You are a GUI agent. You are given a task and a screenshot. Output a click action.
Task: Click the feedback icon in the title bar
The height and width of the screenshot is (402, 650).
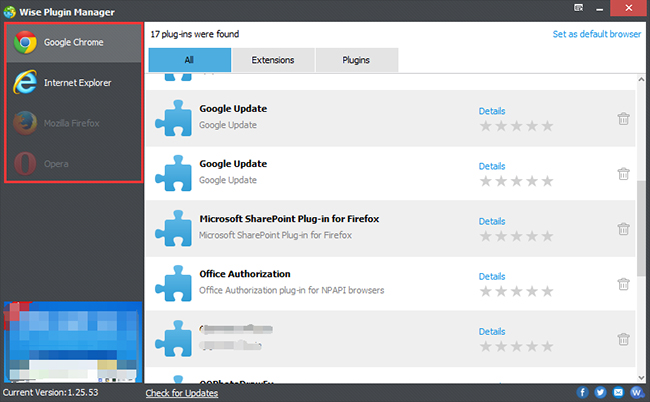click(x=578, y=8)
